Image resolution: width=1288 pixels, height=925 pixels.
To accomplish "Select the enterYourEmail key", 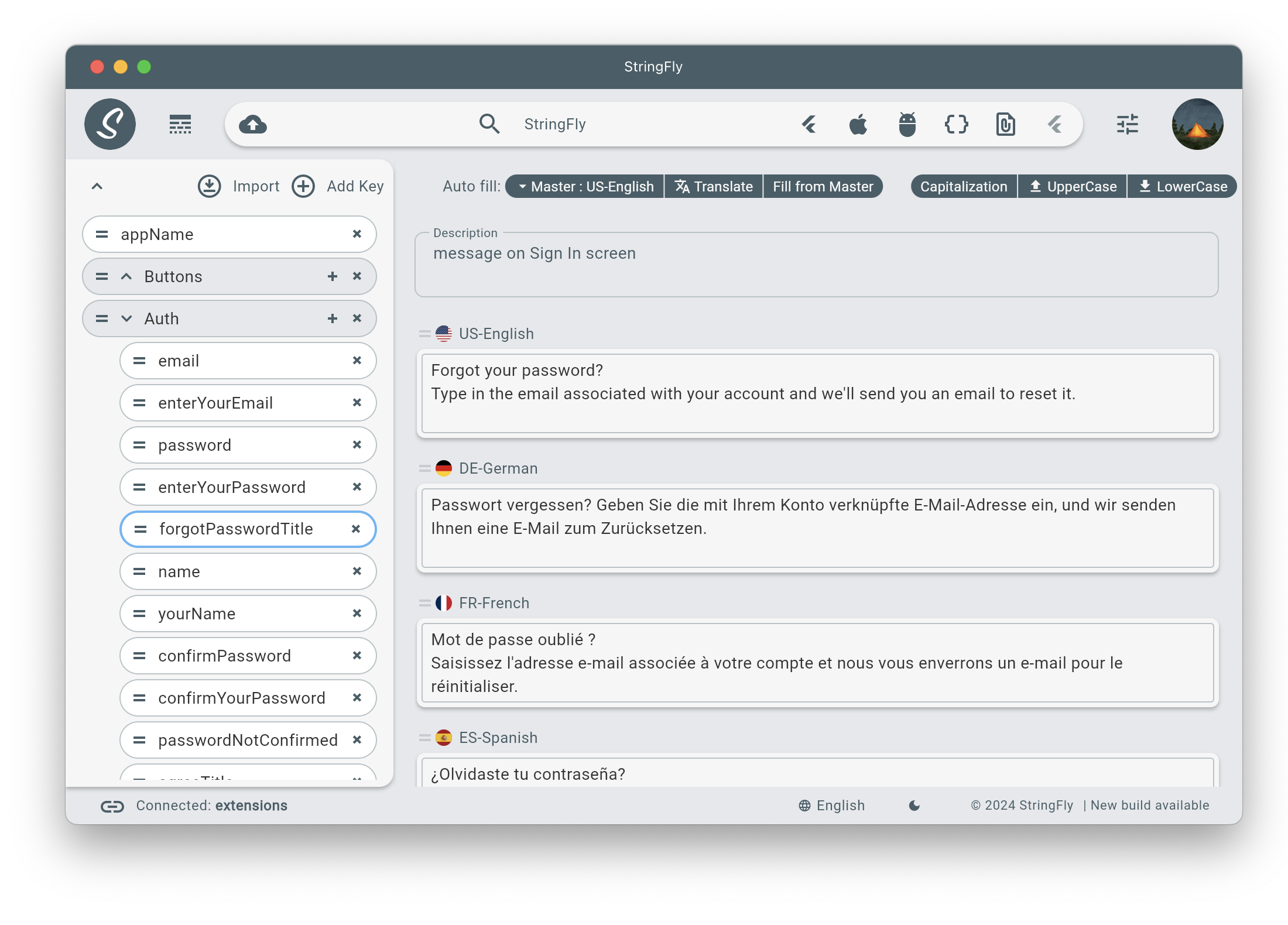I will point(248,403).
